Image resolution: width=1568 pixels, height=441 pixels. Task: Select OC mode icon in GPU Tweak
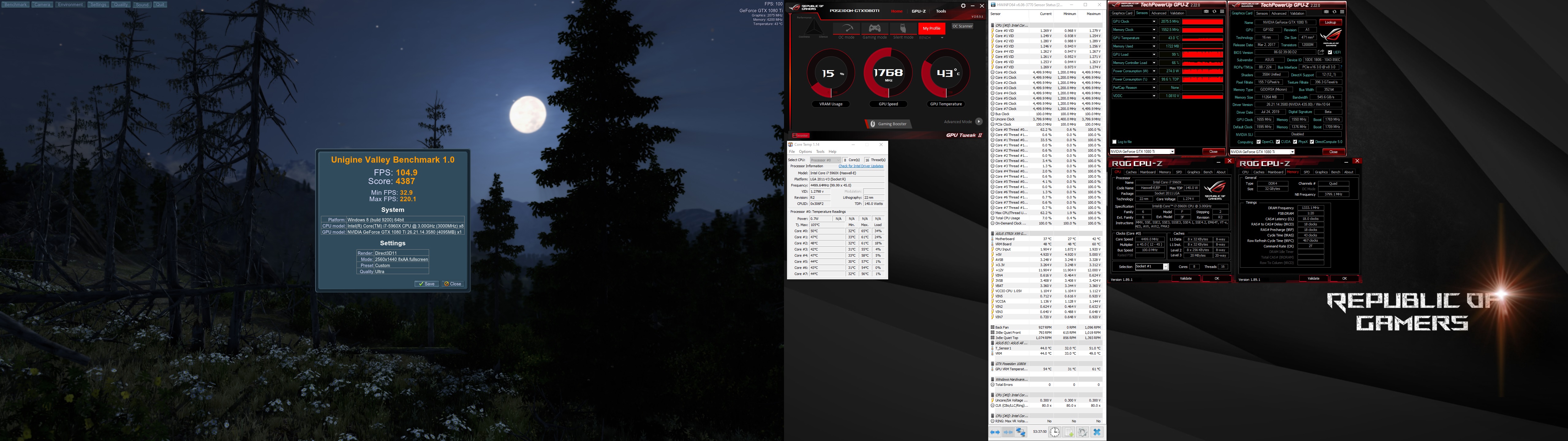coord(847,28)
